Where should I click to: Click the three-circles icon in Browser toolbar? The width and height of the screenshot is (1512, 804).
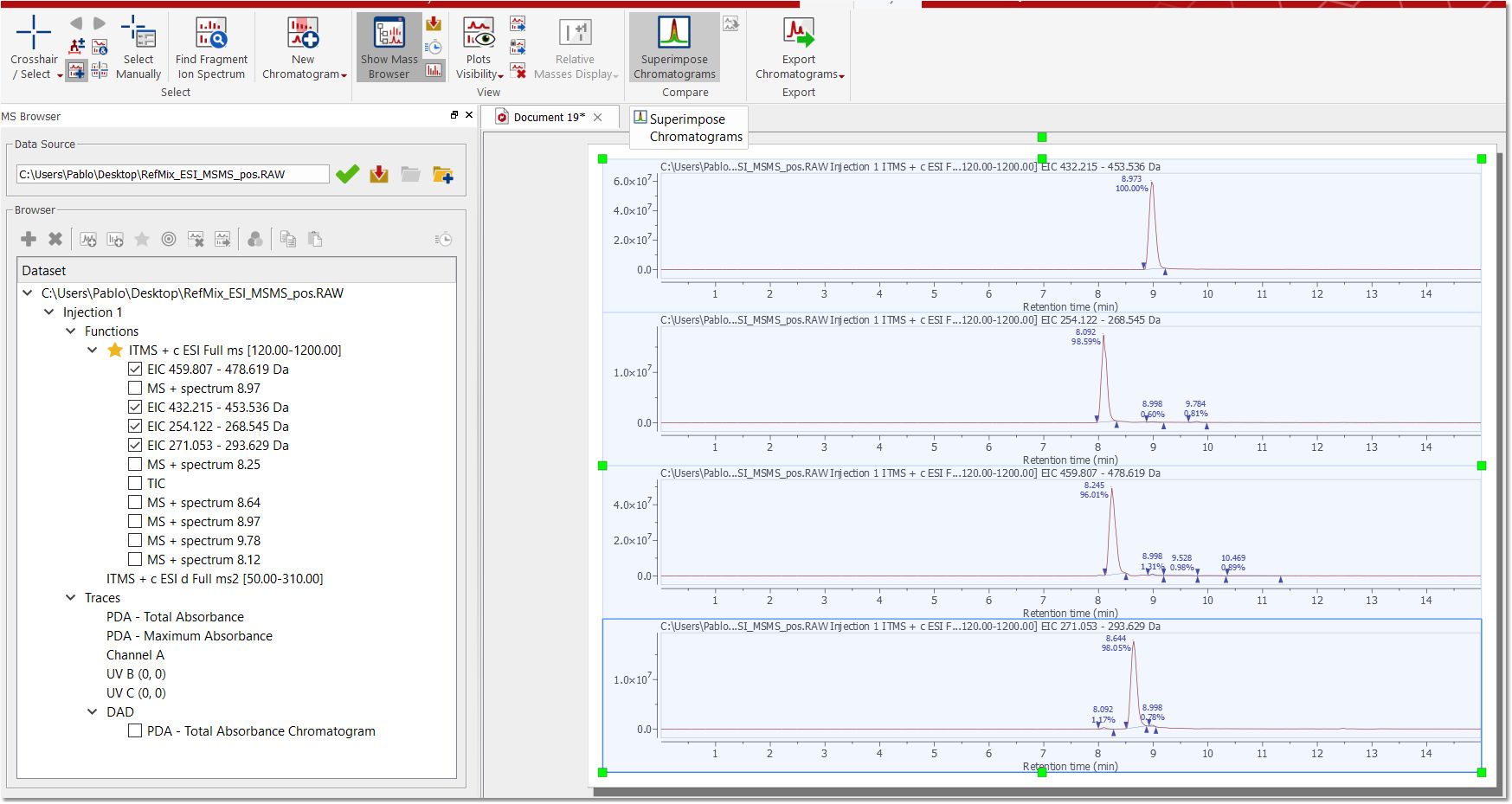255,239
